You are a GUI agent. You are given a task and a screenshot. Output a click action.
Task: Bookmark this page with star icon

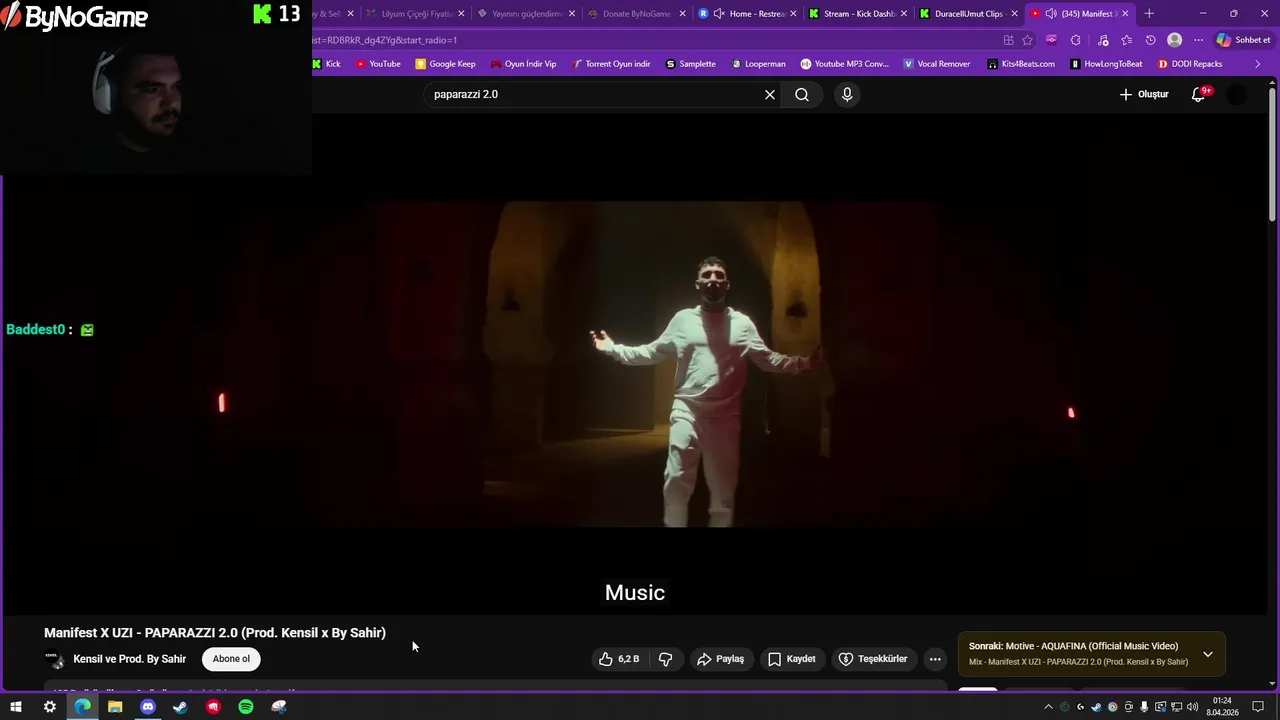pyautogui.click(x=1027, y=40)
